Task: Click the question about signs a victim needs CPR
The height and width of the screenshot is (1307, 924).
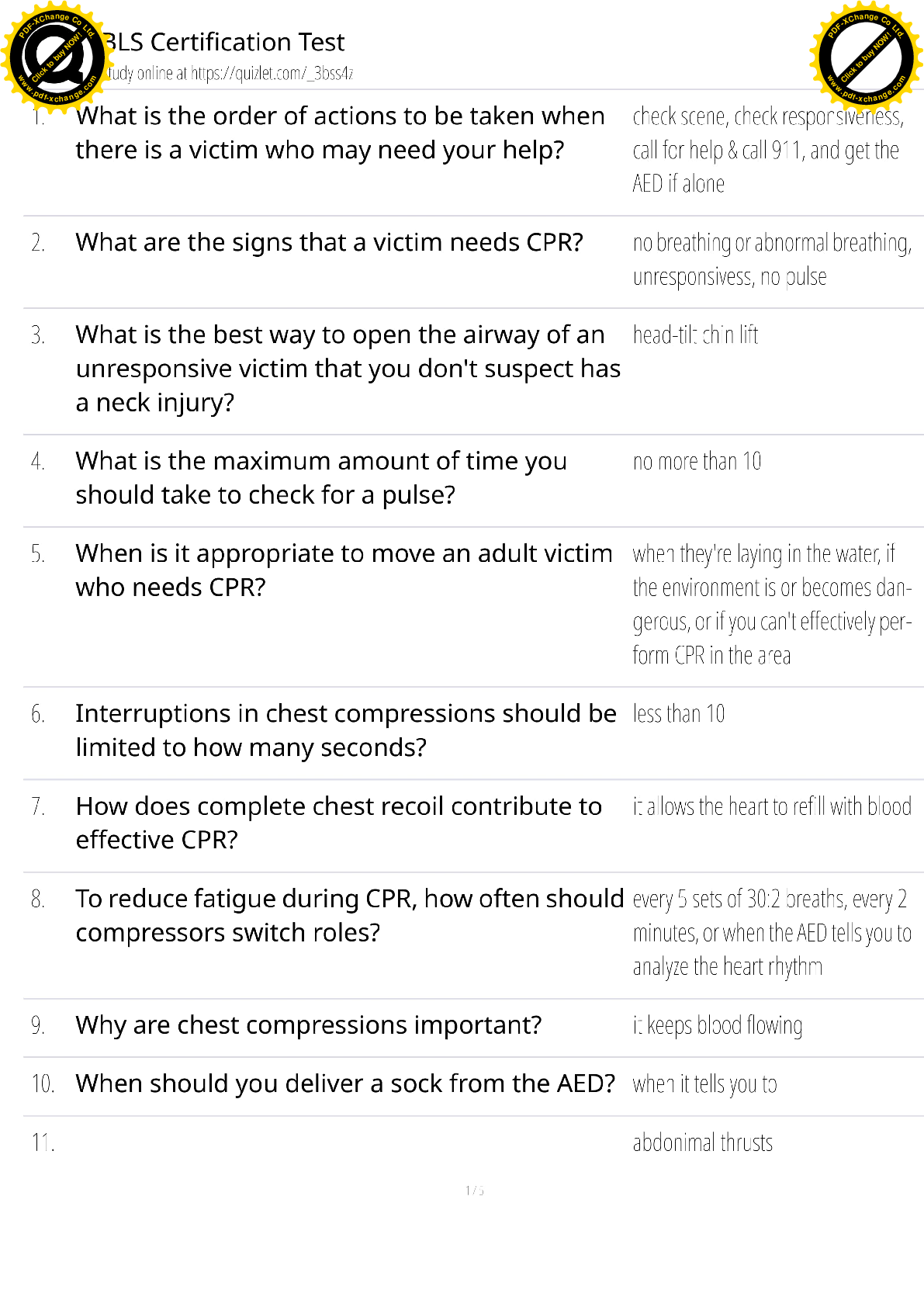Action: click(329, 243)
